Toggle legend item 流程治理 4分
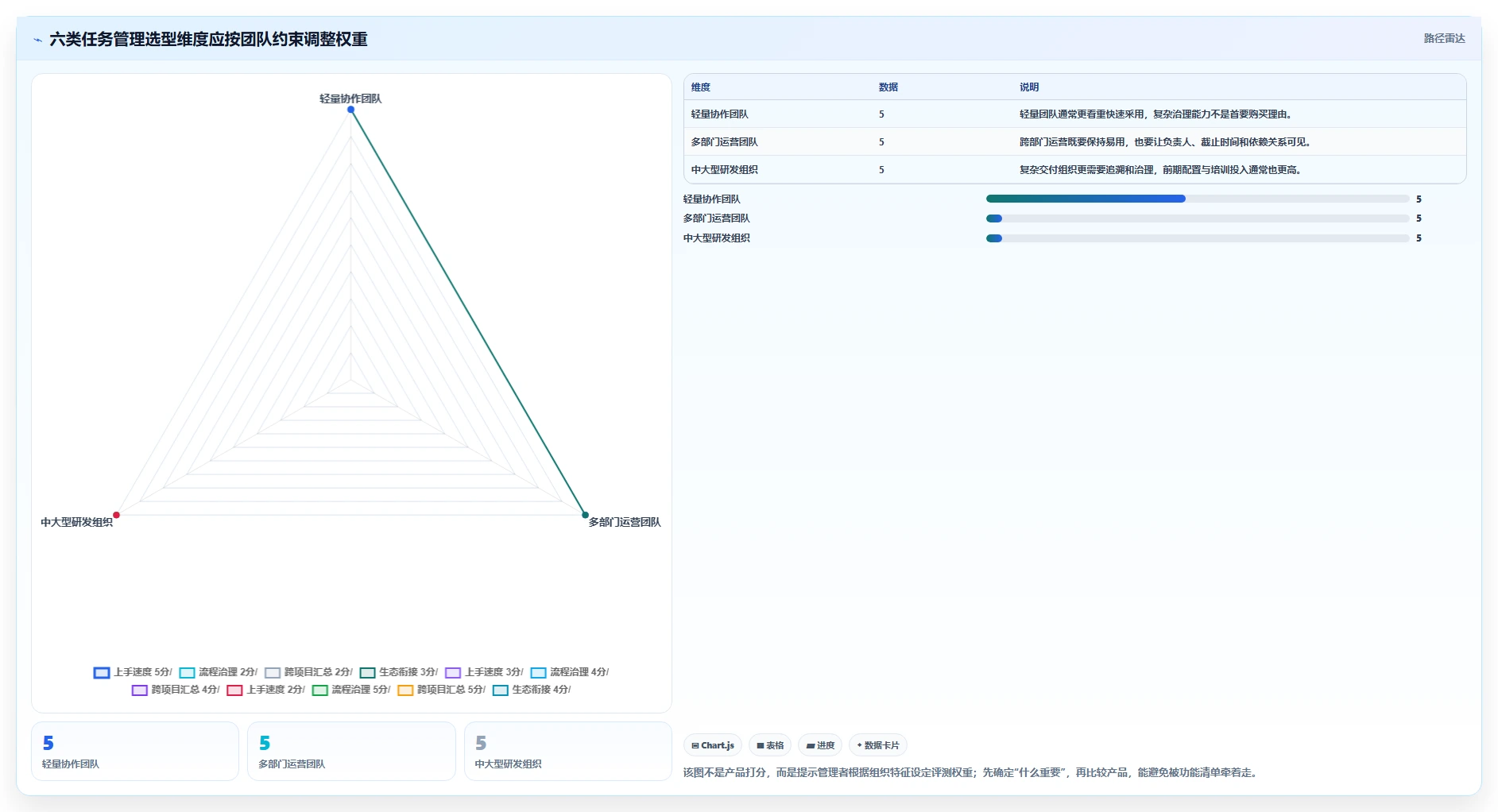Viewport: 1498px width, 812px height. (570, 672)
